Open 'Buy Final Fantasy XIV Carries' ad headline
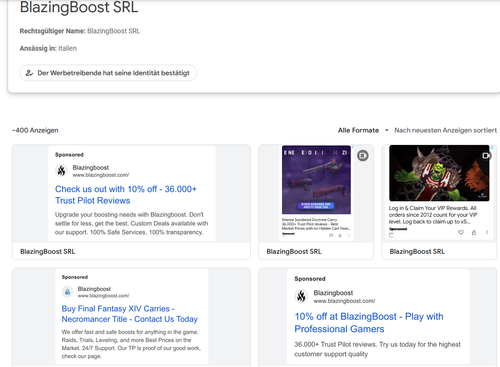The height and width of the screenshot is (367, 500). pos(129,314)
